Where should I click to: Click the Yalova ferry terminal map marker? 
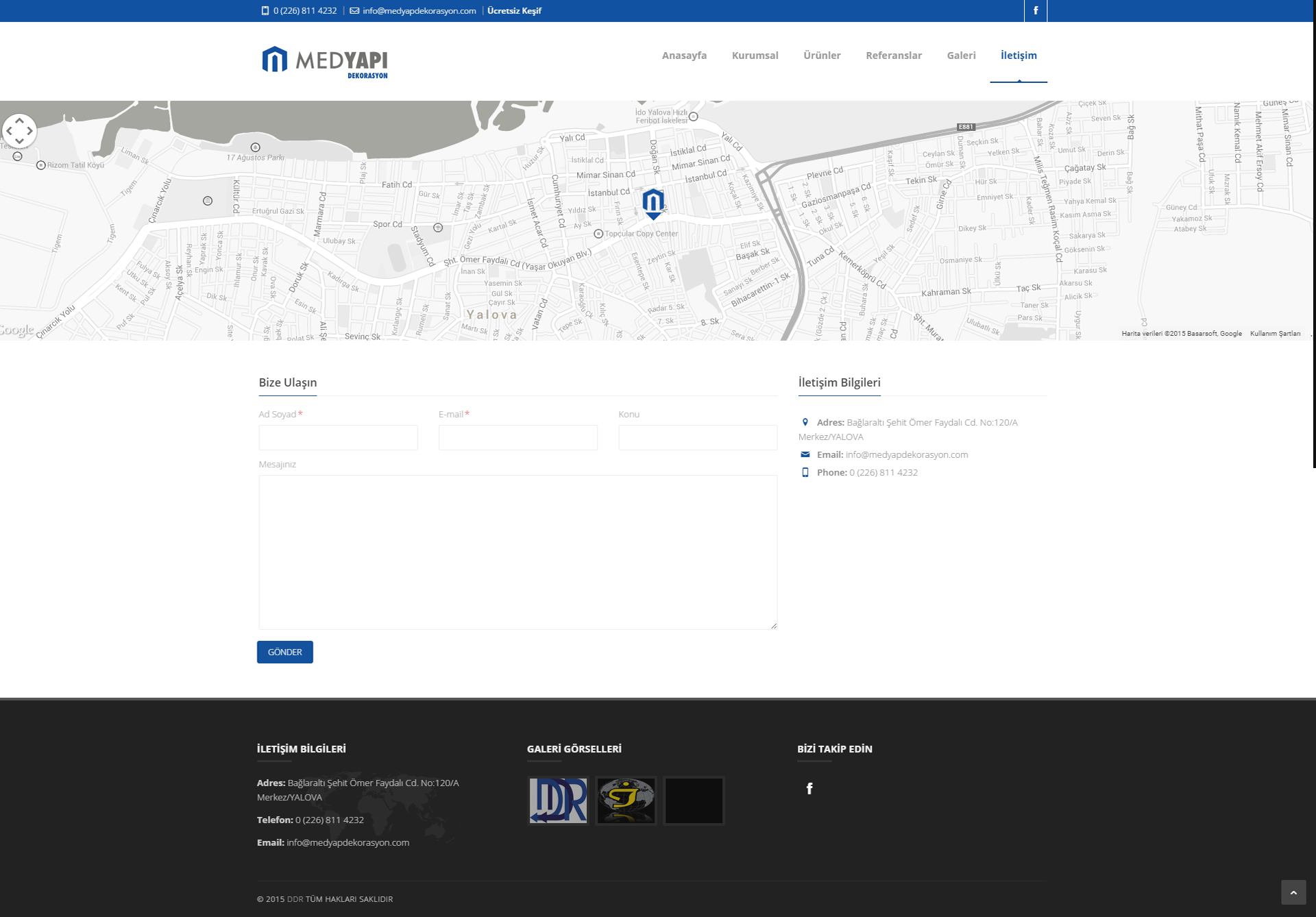tap(693, 117)
